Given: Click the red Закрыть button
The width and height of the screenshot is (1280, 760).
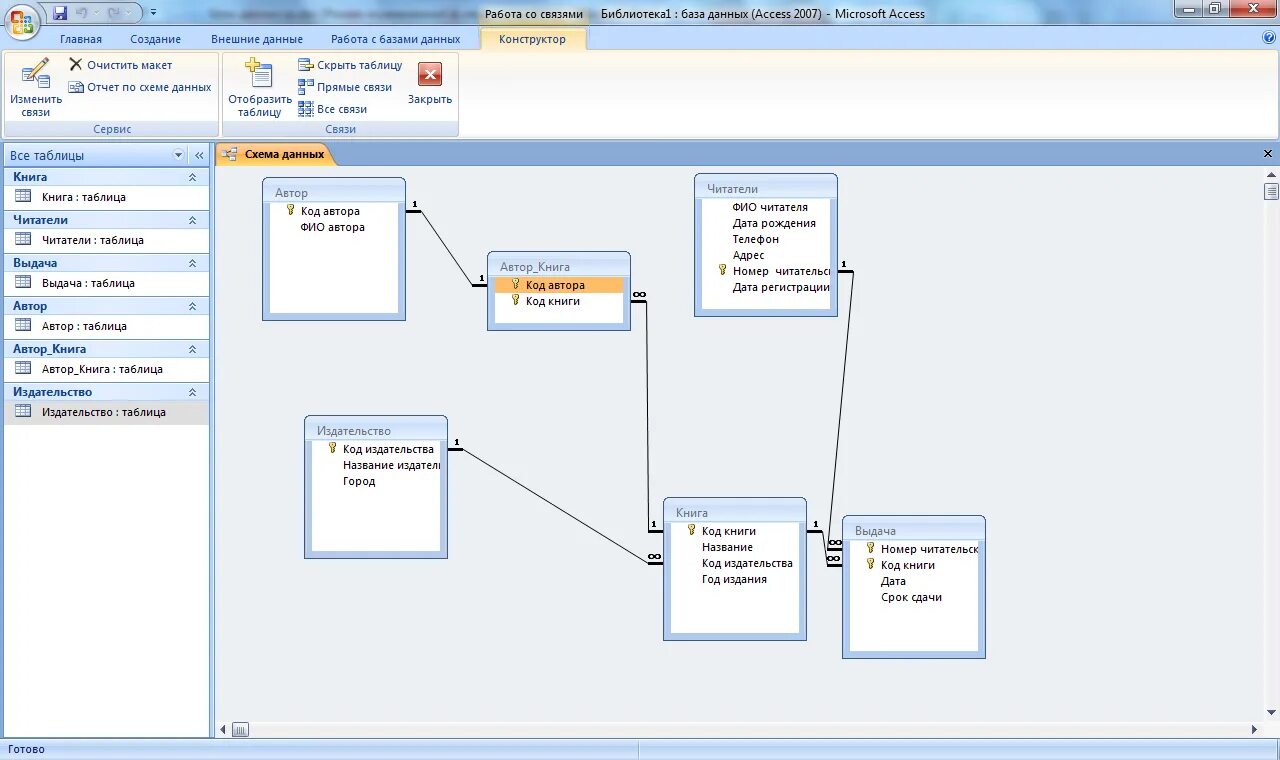Looking at the screenshot, I should (430, 84).
